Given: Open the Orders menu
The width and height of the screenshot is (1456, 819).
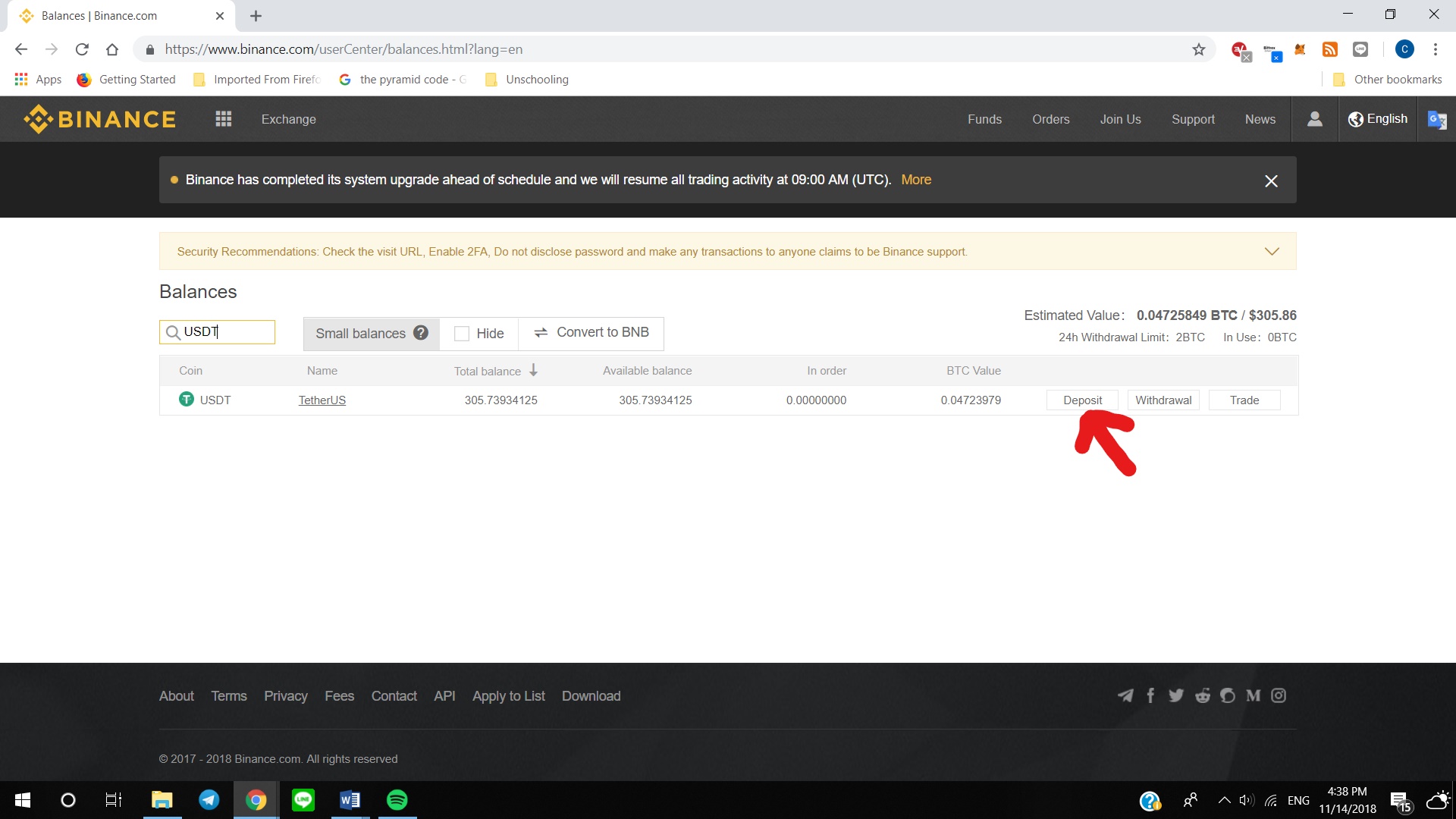Looking at the screenshot, I should click(1050, 119).
